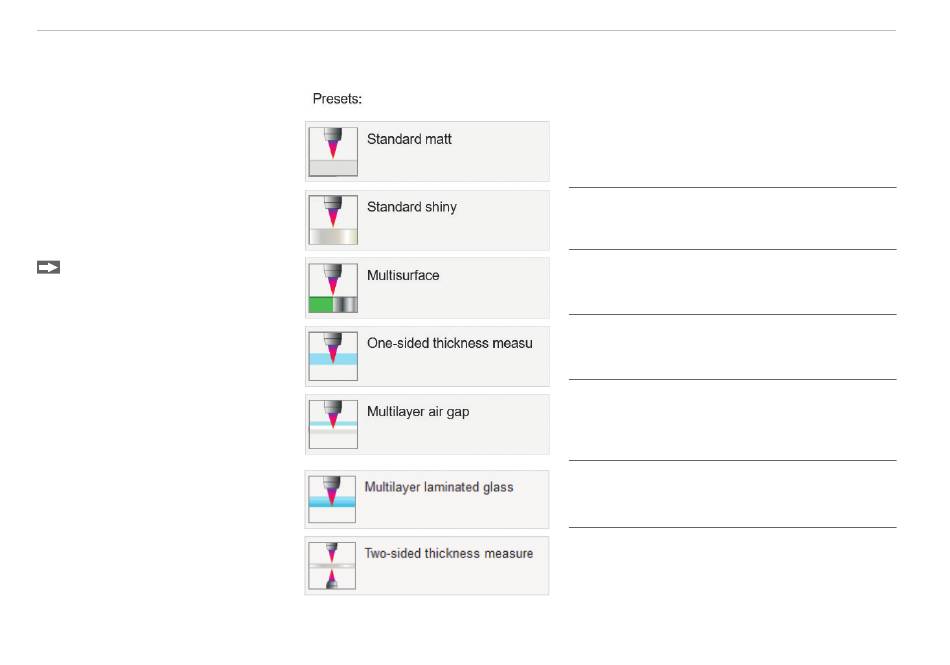Click the silver shiny surface in Standard shiny icon
Screen dimensions: 950x665
click(x=333, y=236)
